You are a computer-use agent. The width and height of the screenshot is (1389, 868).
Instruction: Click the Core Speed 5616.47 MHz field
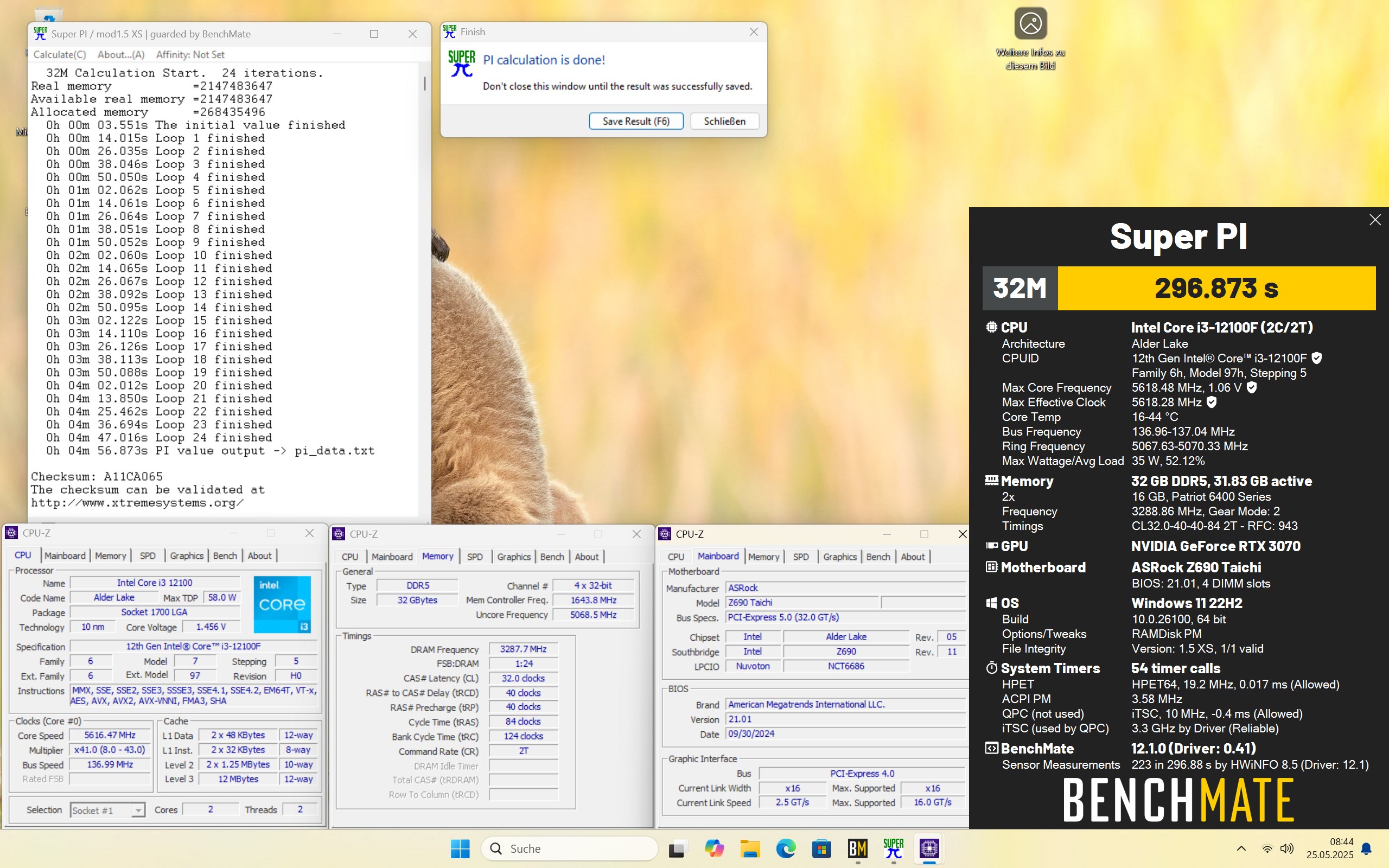(110, 736)
